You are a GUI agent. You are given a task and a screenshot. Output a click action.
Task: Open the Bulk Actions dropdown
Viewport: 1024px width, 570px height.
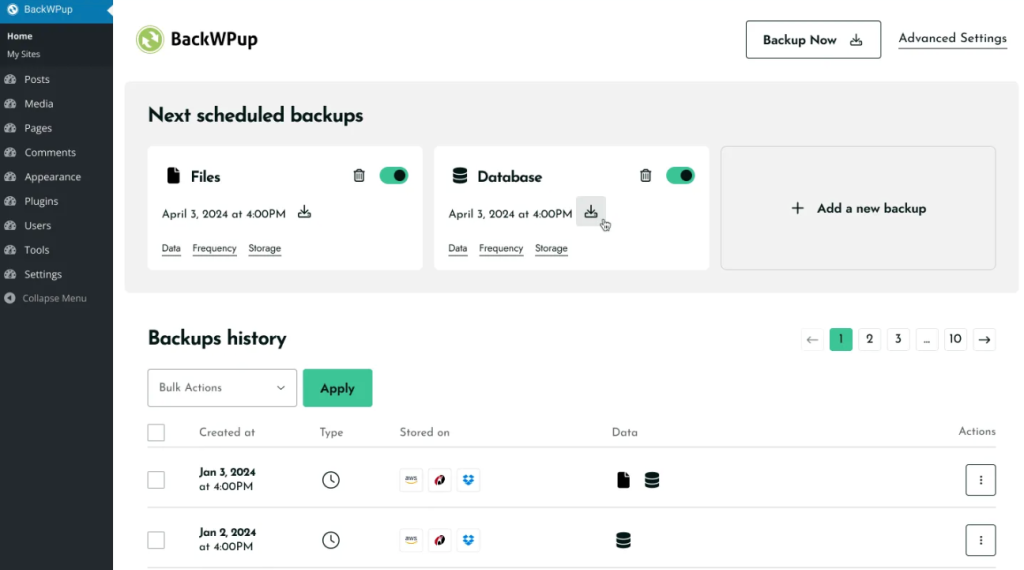point(222,388)
